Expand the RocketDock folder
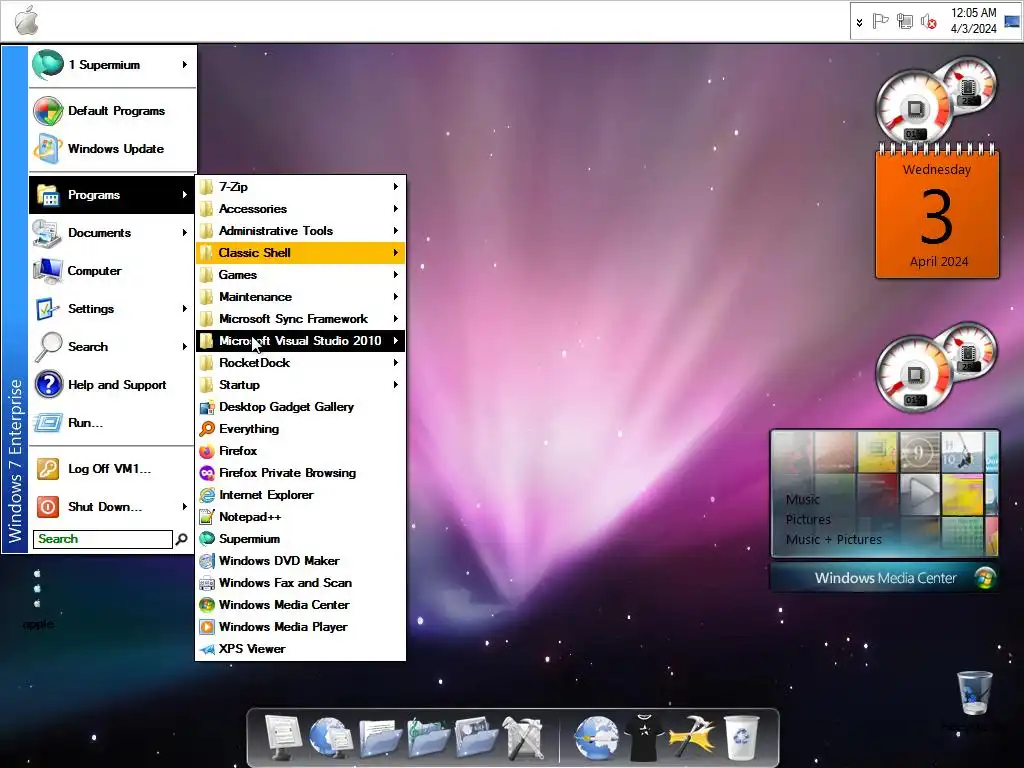The image size is (1024, 768). tap(300, 362)
